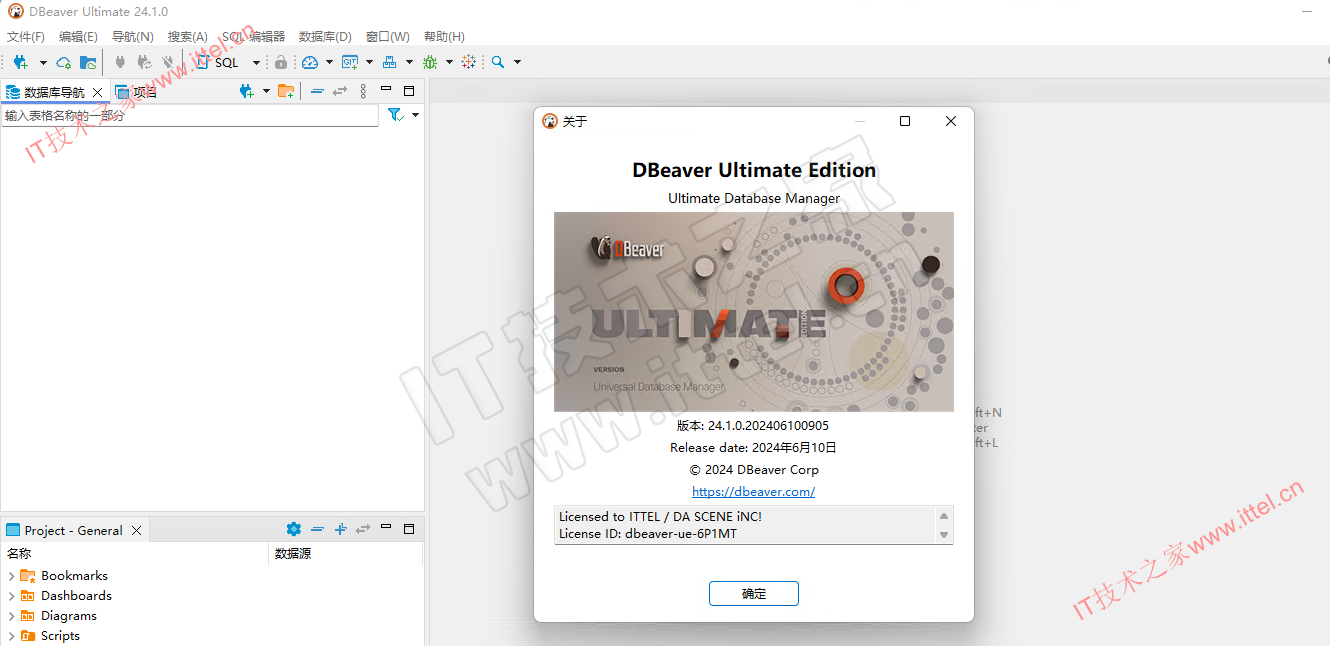Click the new connection plug icon in navigator panel
The image size is (1330, 646).
point(247,91)
